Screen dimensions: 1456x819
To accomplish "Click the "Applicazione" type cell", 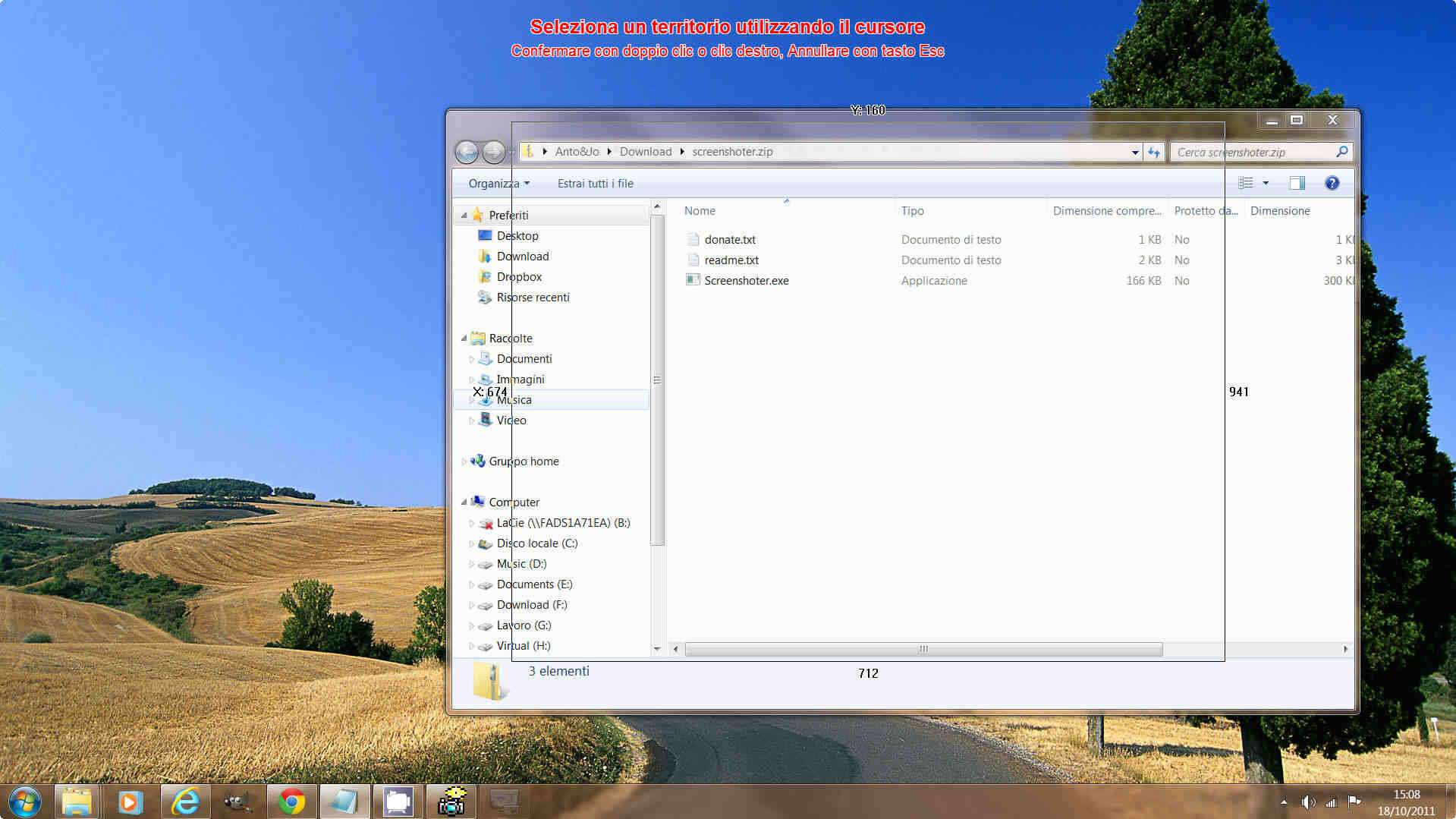I will pos(934,280).
